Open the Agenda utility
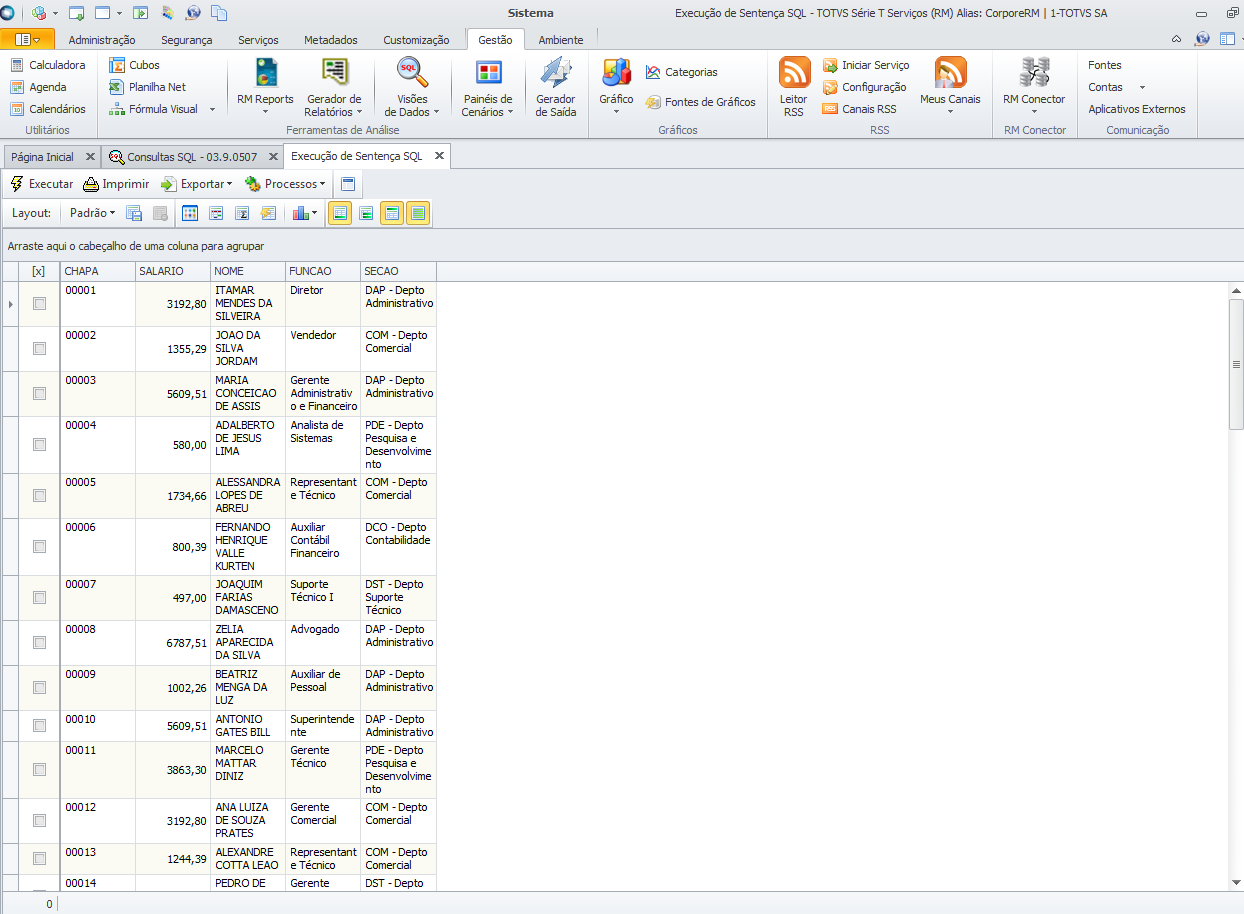Screen dimensions: 1244x914 (x=38, y=87)
